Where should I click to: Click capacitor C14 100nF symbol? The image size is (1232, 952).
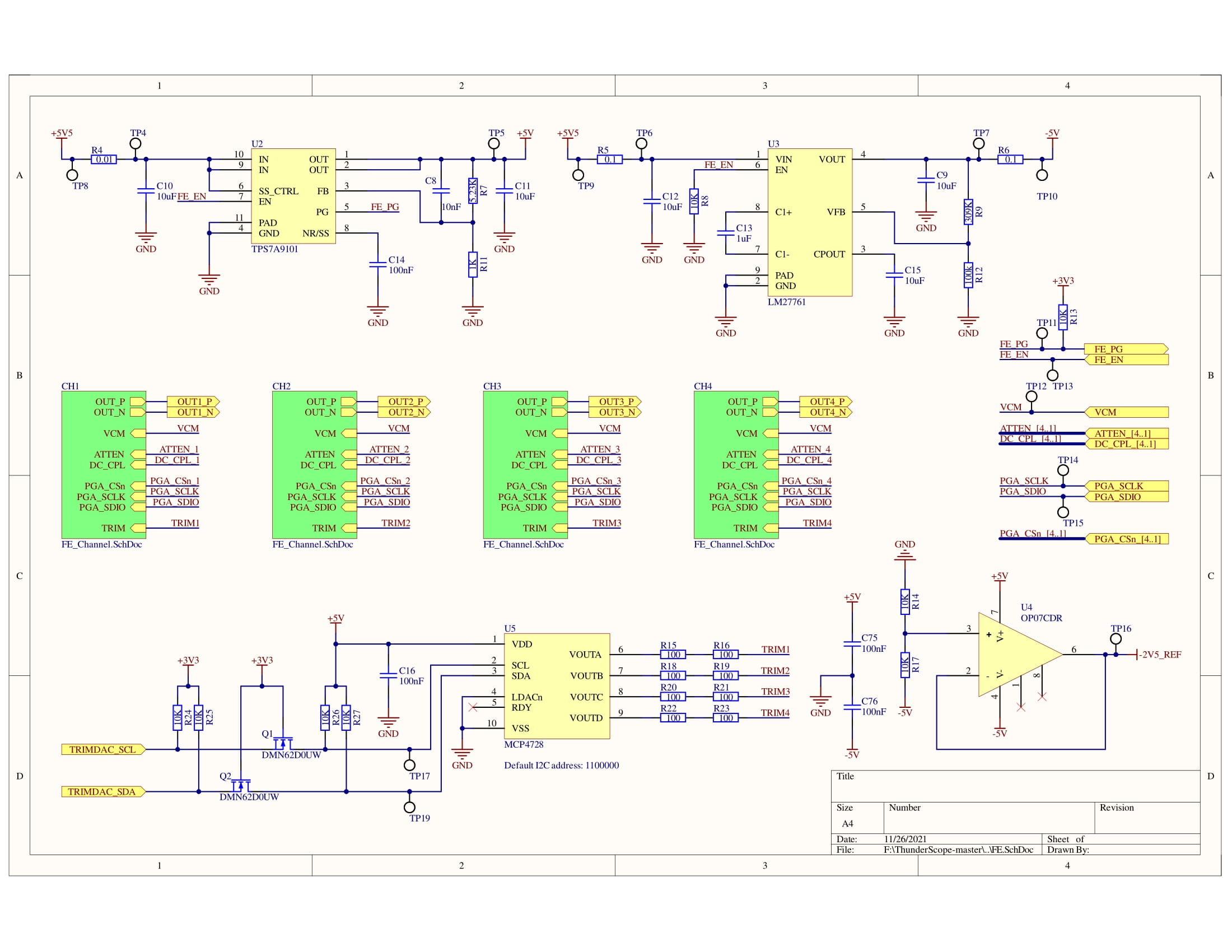pos(377,264)
